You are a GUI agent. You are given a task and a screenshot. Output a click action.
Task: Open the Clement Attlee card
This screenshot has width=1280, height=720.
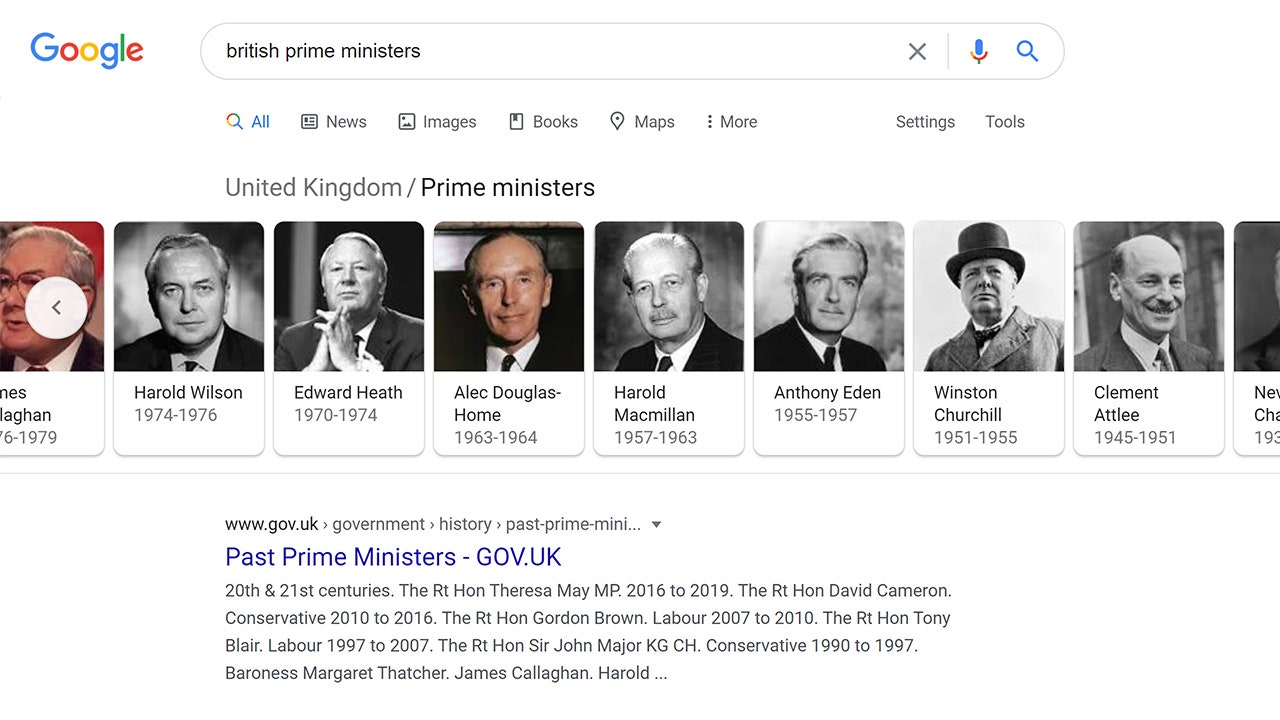1148,337
